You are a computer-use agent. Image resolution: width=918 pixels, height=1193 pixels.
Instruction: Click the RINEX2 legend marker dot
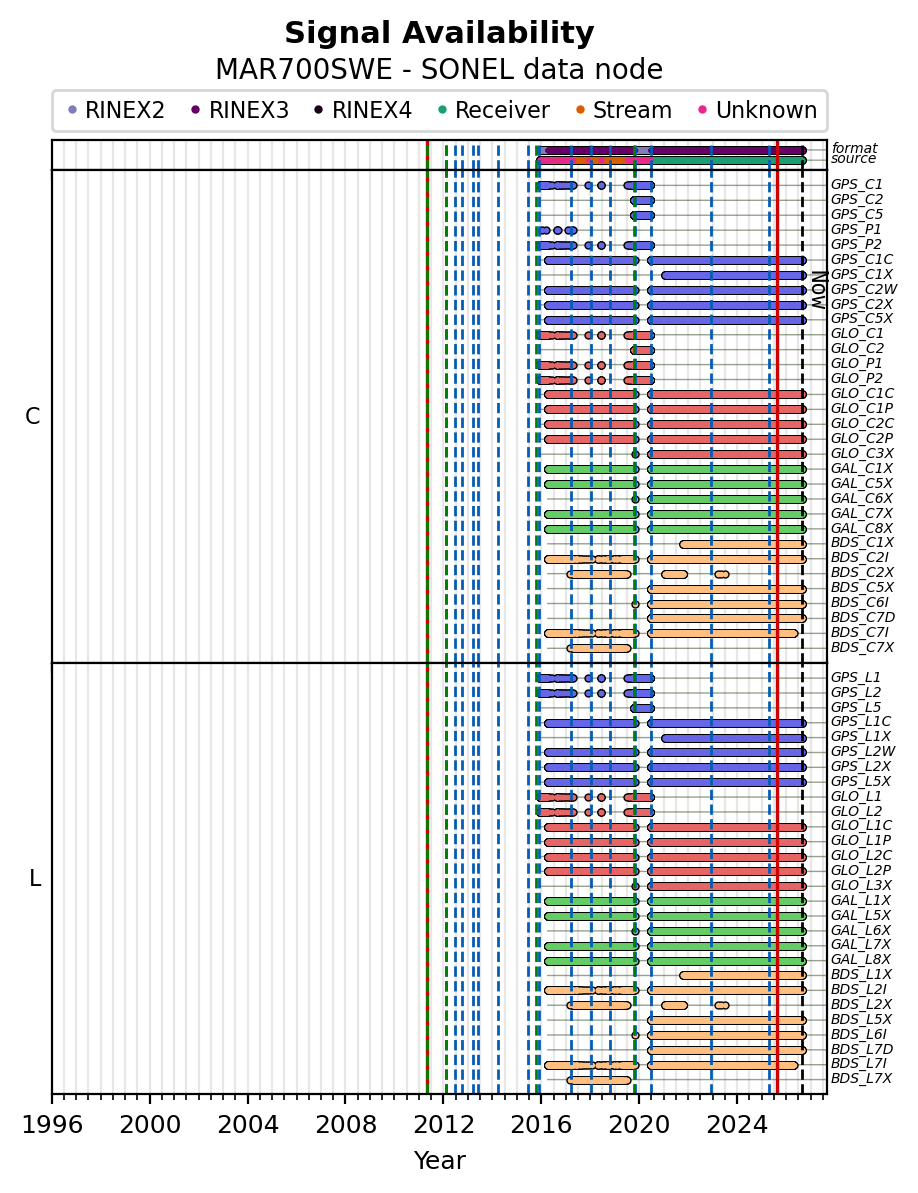point(73,110)
